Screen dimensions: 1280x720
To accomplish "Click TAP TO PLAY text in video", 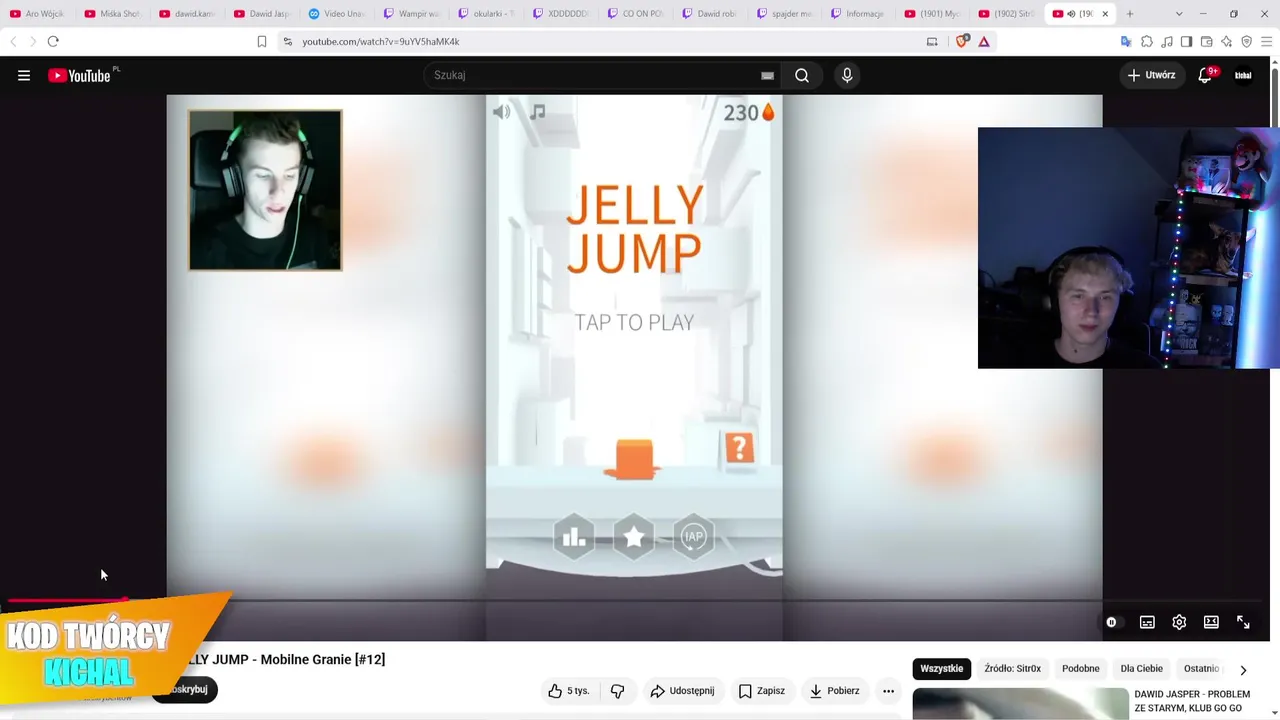I will 634,322.
